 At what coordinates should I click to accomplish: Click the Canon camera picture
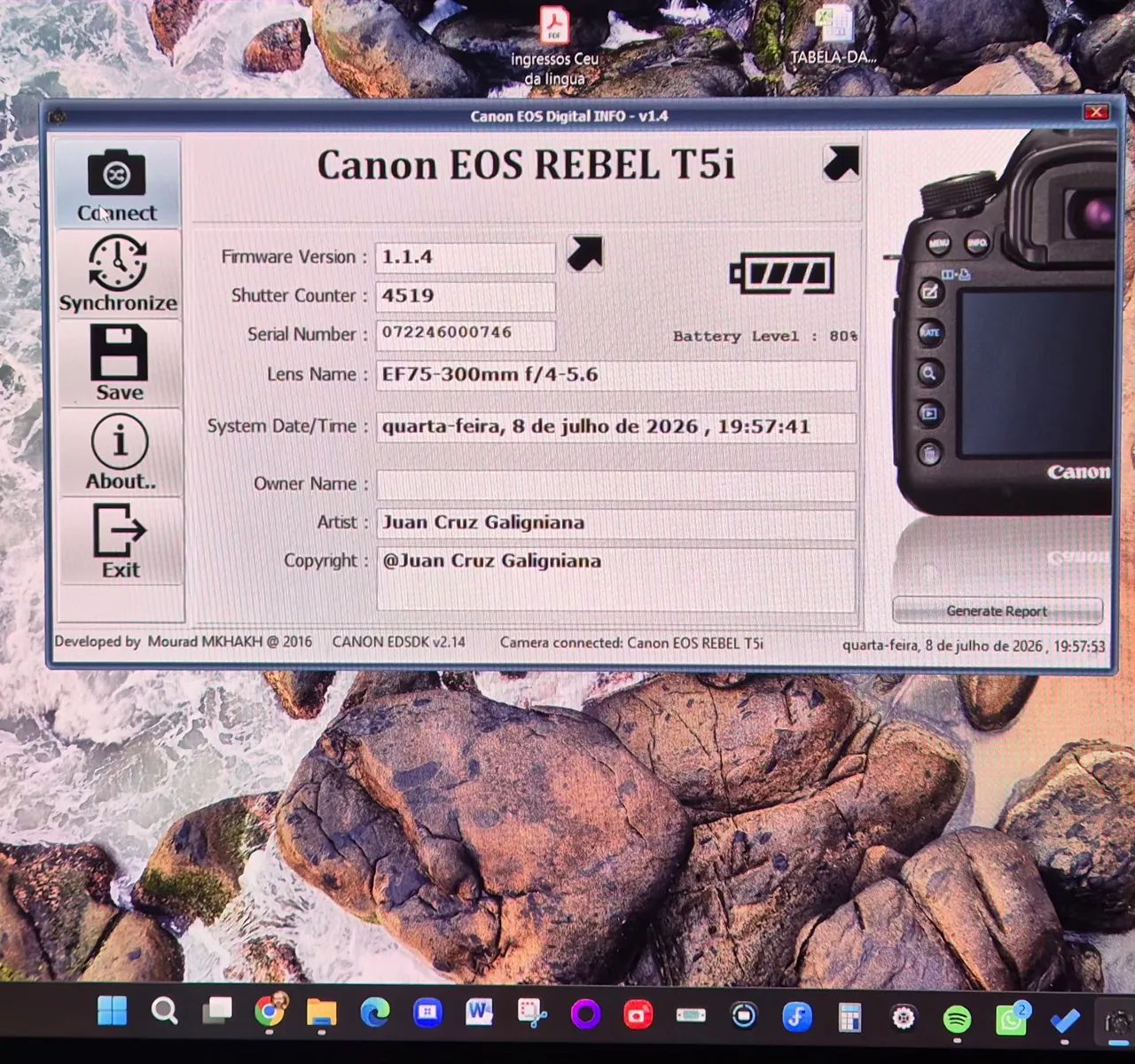tap(1002, 324)
